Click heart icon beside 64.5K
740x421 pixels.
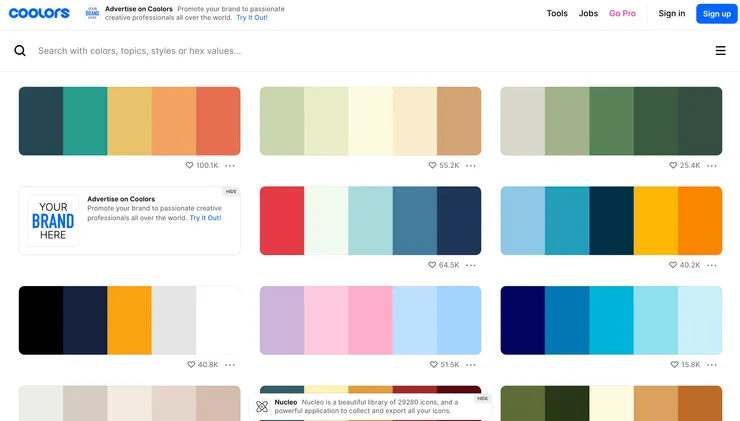click(433, 266)
